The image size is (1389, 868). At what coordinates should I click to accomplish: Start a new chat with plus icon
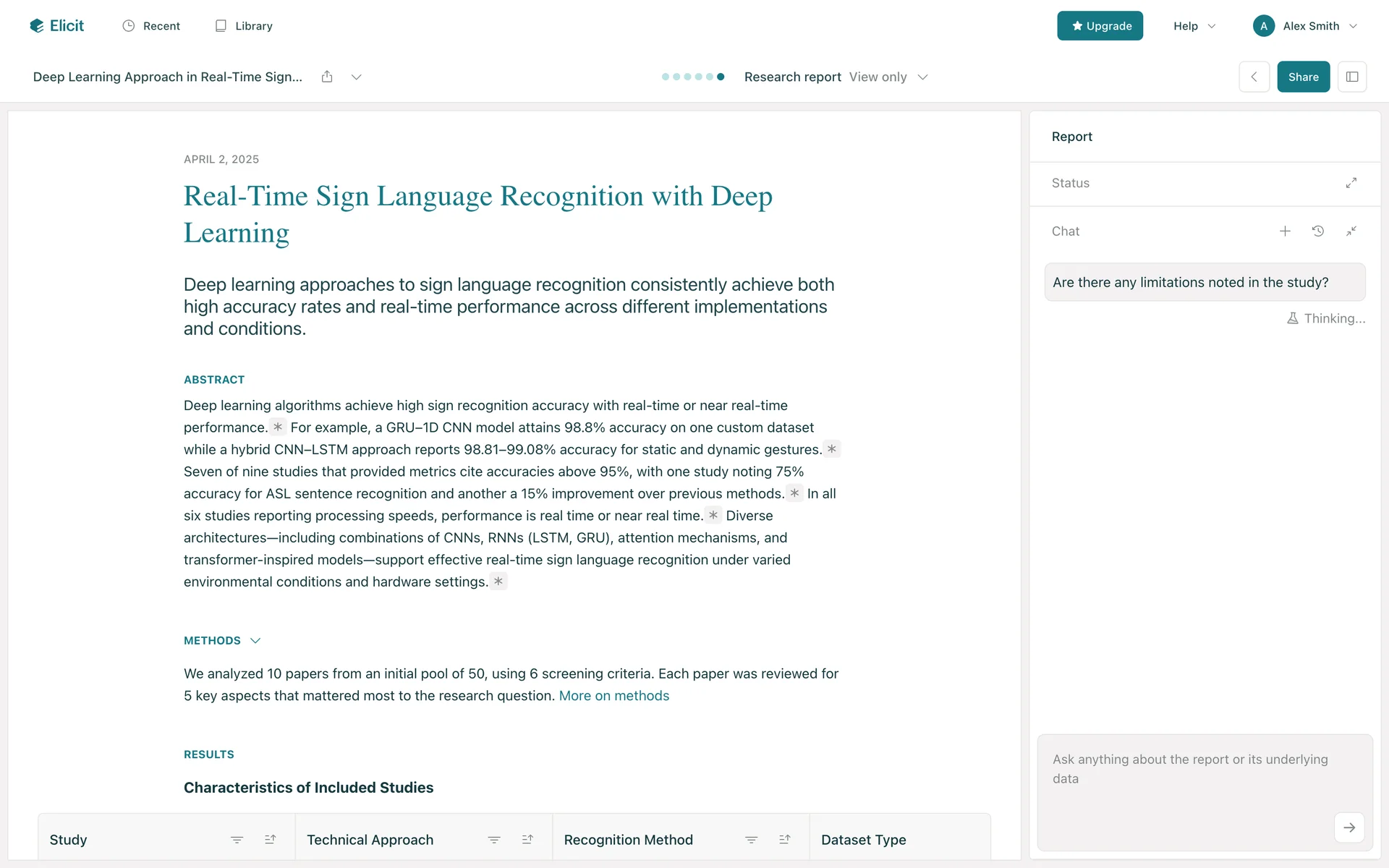tap(1285, 231)
